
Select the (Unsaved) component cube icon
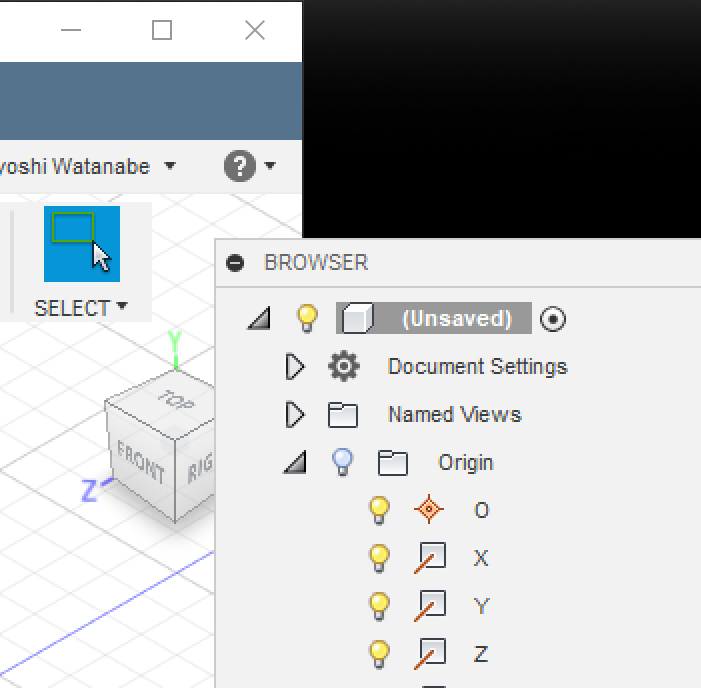coord(357,318)
